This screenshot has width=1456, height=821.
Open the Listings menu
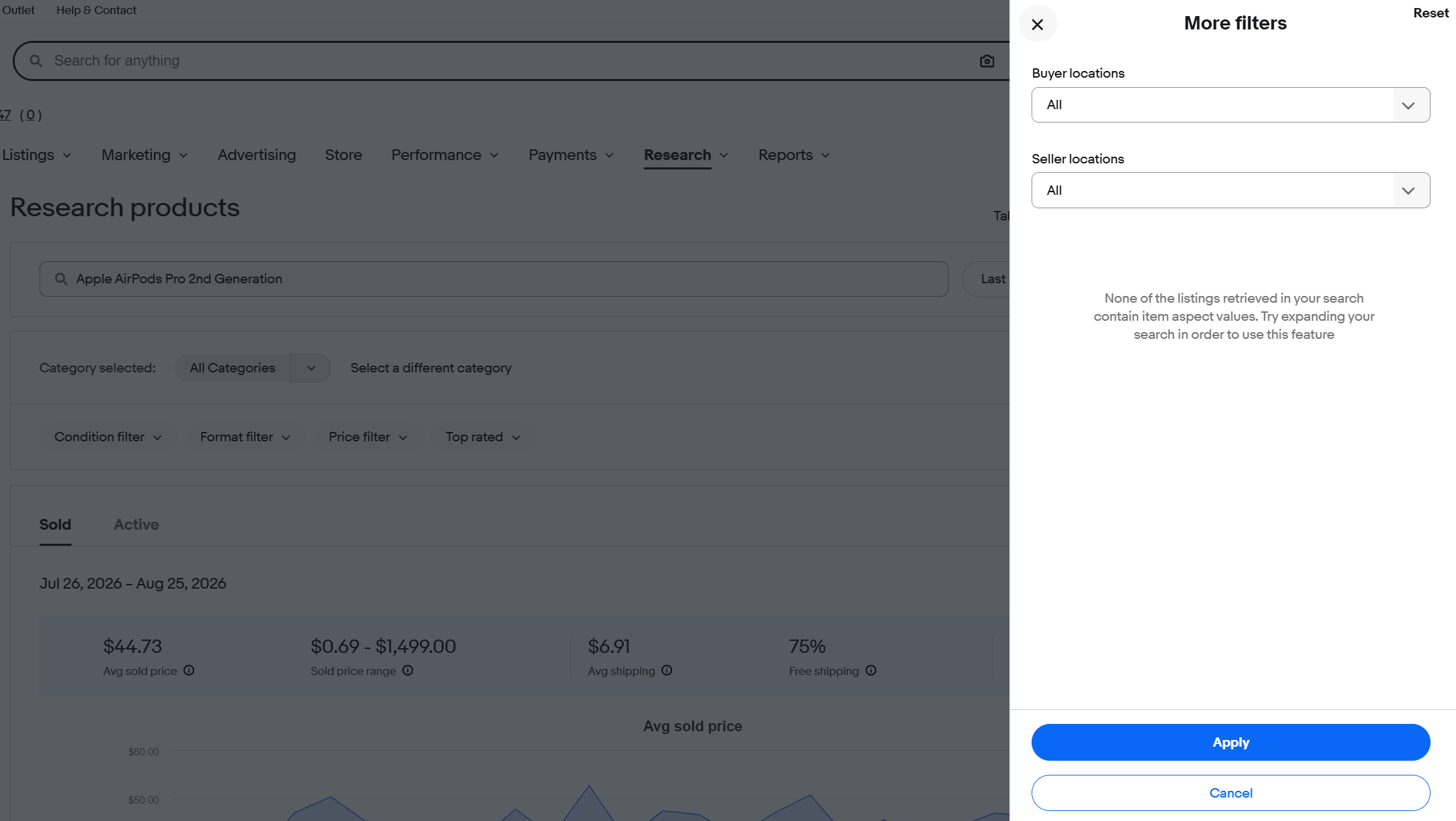(x=36, y=155)
